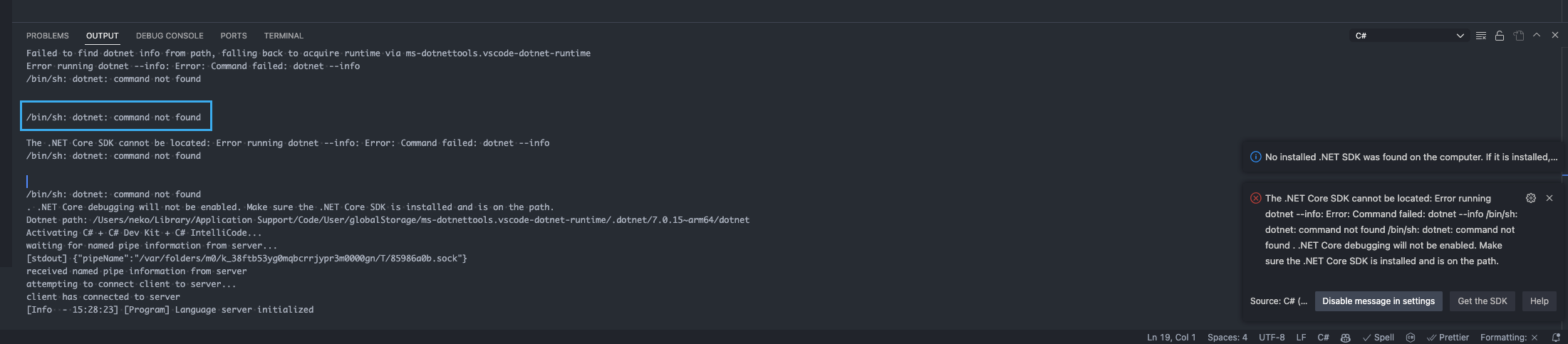Image resolution: width=1568 pixels, height=344 pixels.
Task: Open the notification gear settings icon
Action: coord(1531,198)
